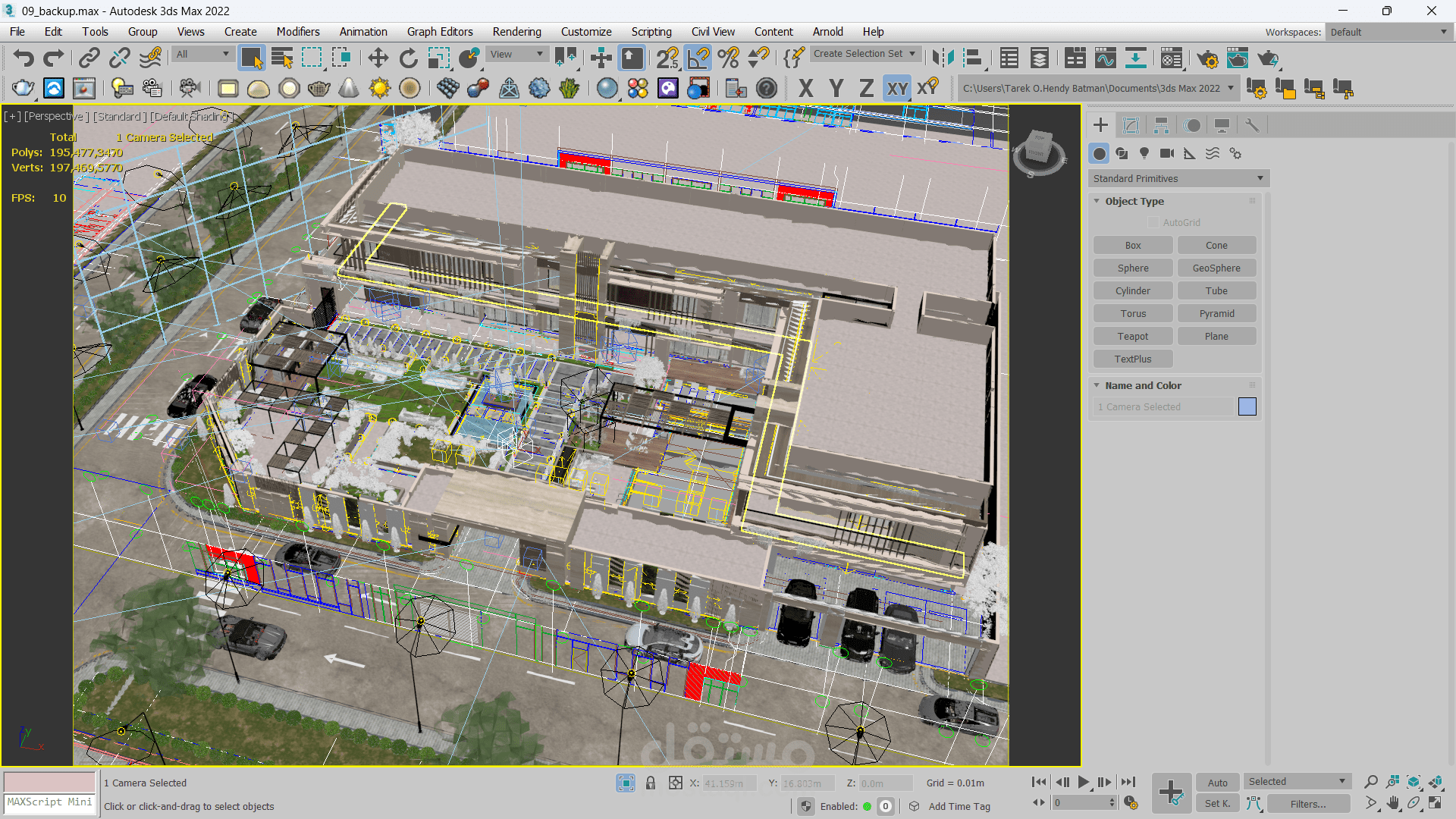Create a Teapot primitive button
This screenshot has height=819, width=1456.
[x=1132, y=337]
